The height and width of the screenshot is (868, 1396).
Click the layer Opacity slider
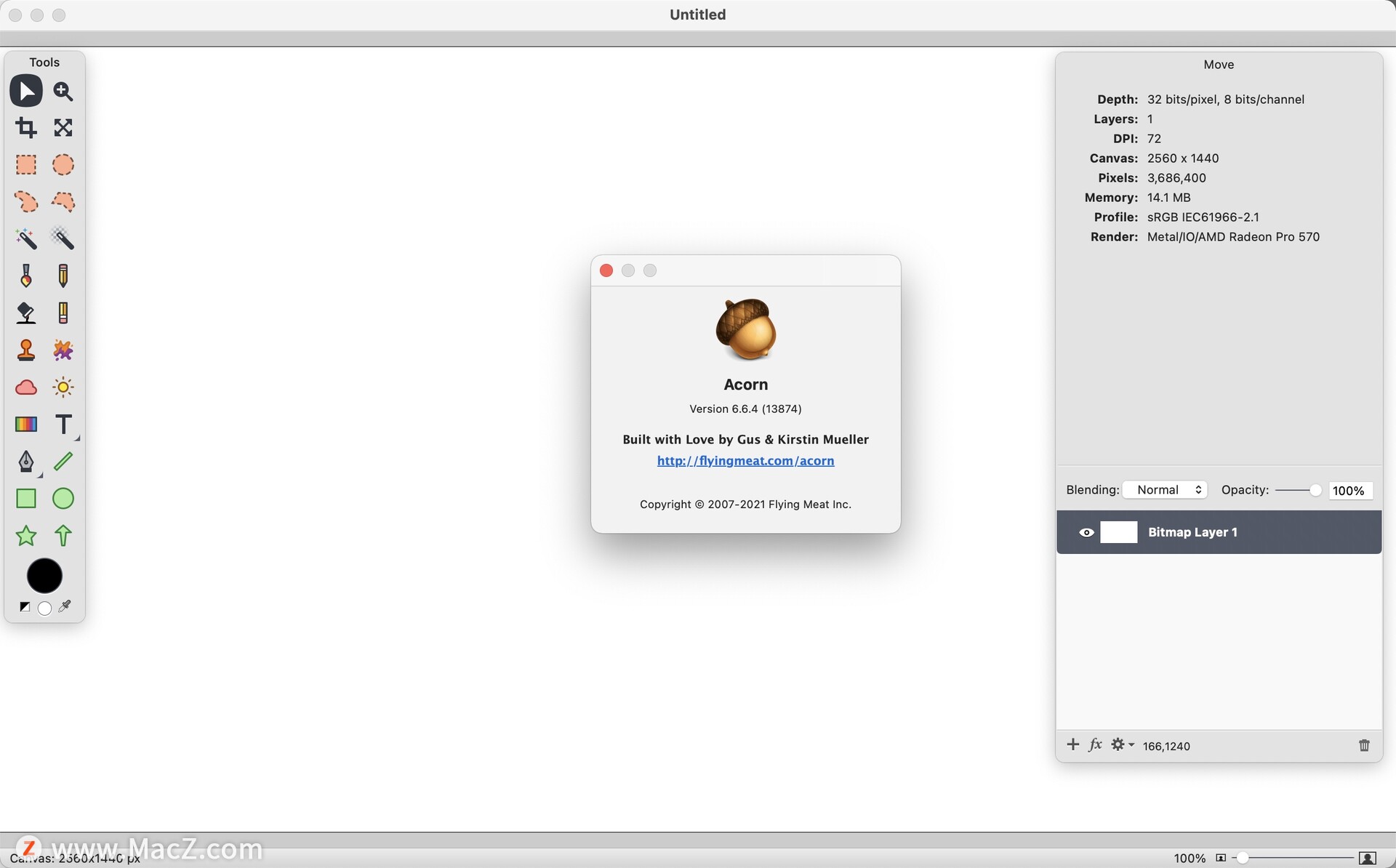click(x=1299, y=490)
